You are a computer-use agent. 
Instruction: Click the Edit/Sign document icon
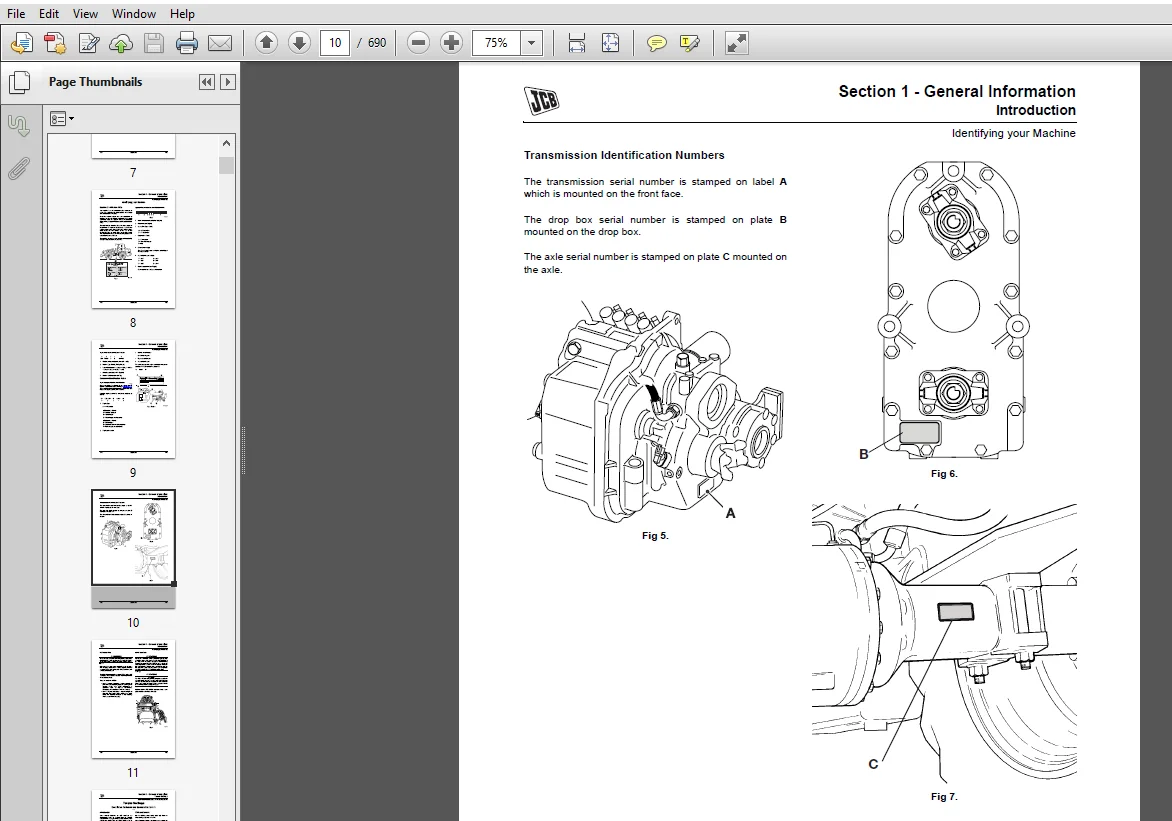[x=88, y=43]
